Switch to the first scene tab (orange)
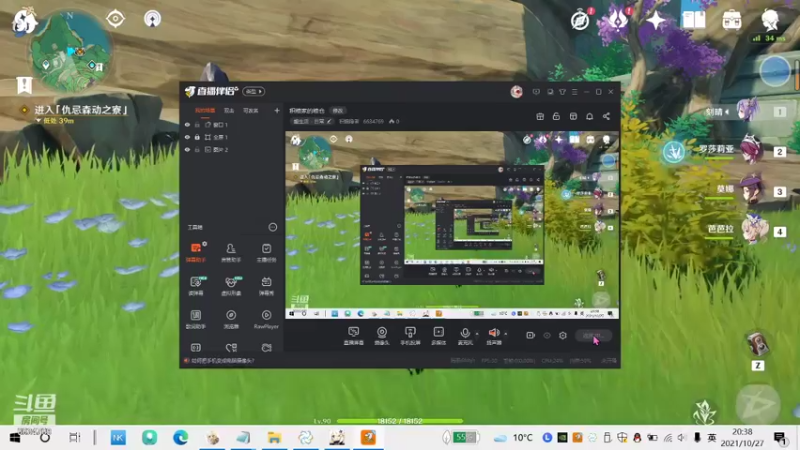 (x=205, y=111)
